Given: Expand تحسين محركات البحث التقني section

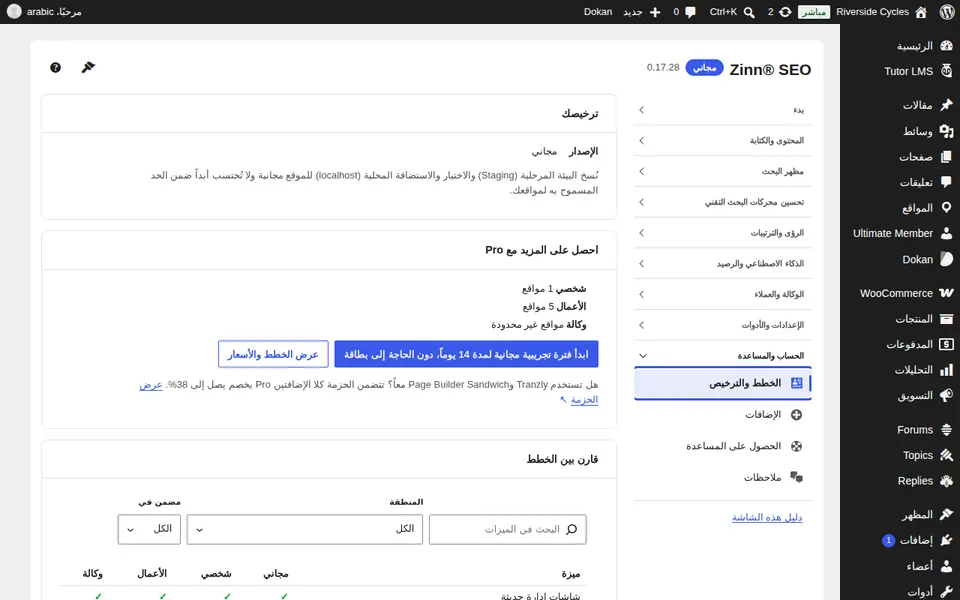Looking at the screenshot, I should [723, 202].
